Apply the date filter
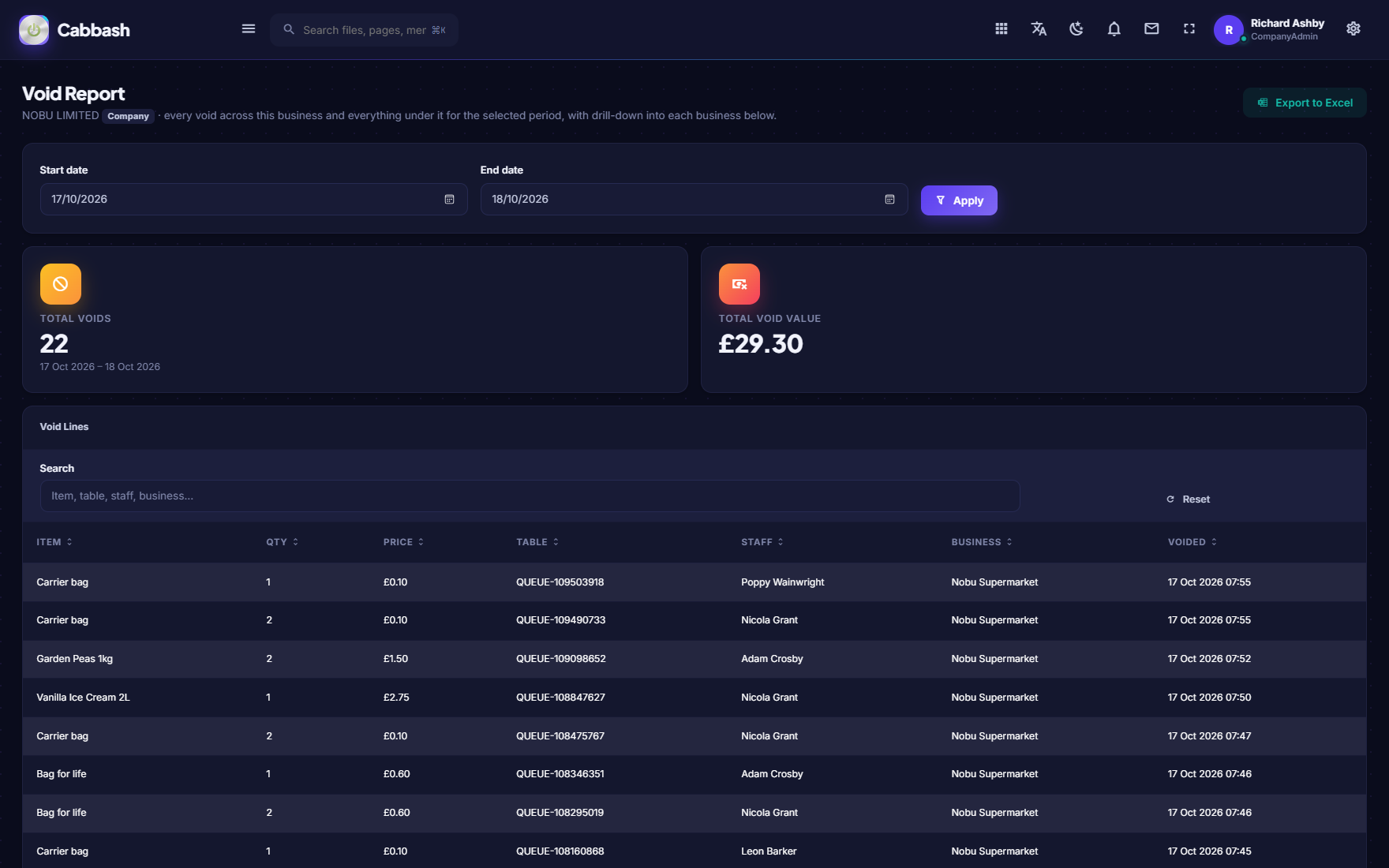This screenshot has width=1389, height=868. [959, 200]
